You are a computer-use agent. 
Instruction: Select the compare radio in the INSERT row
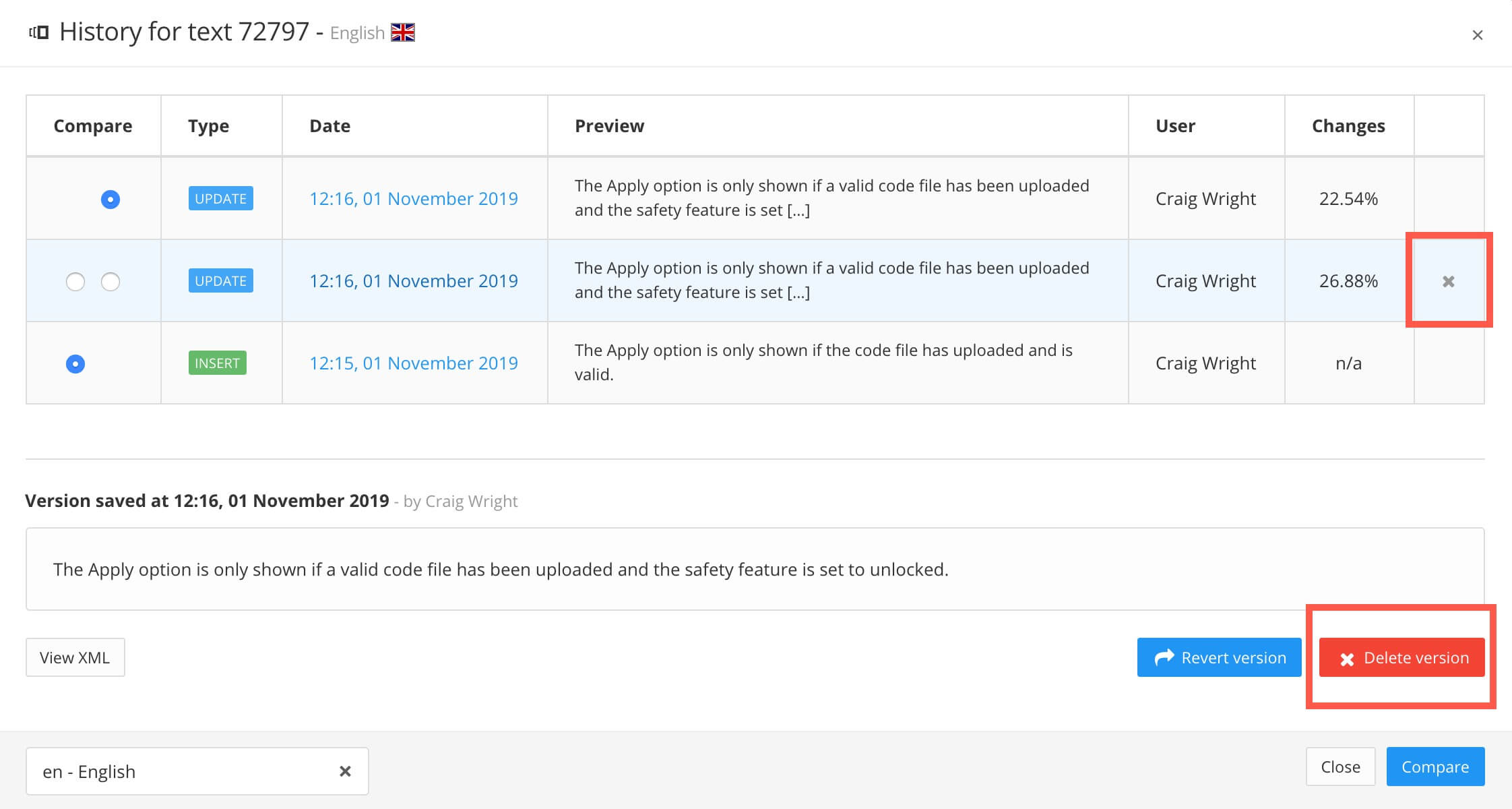[75, 363]
